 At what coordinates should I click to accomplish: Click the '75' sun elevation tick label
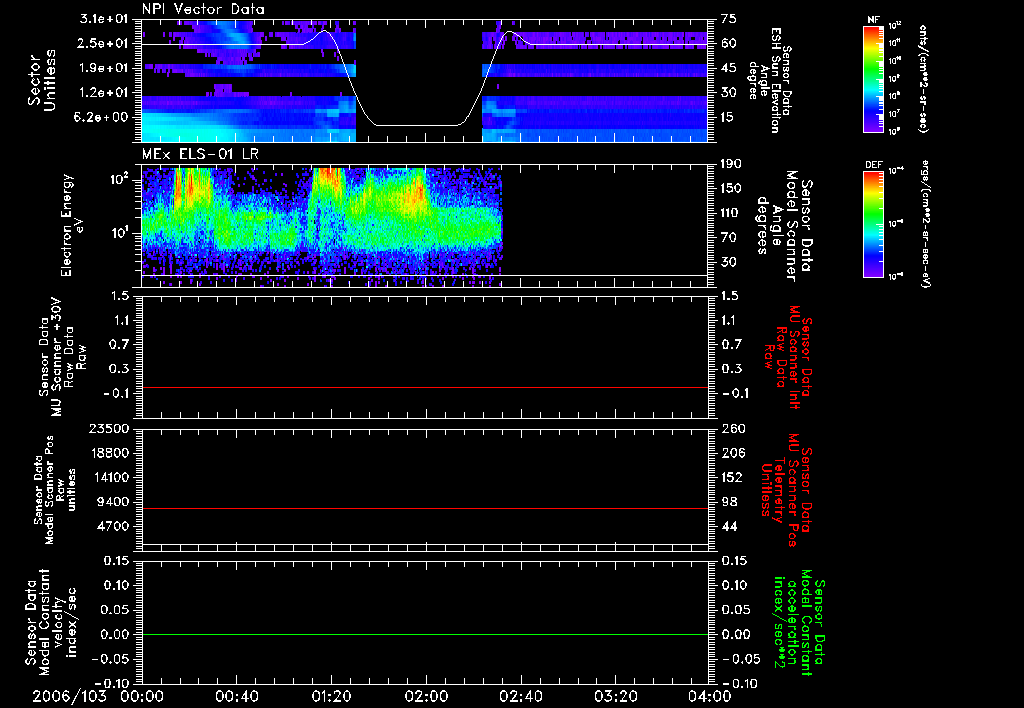(x=729, y=20)
